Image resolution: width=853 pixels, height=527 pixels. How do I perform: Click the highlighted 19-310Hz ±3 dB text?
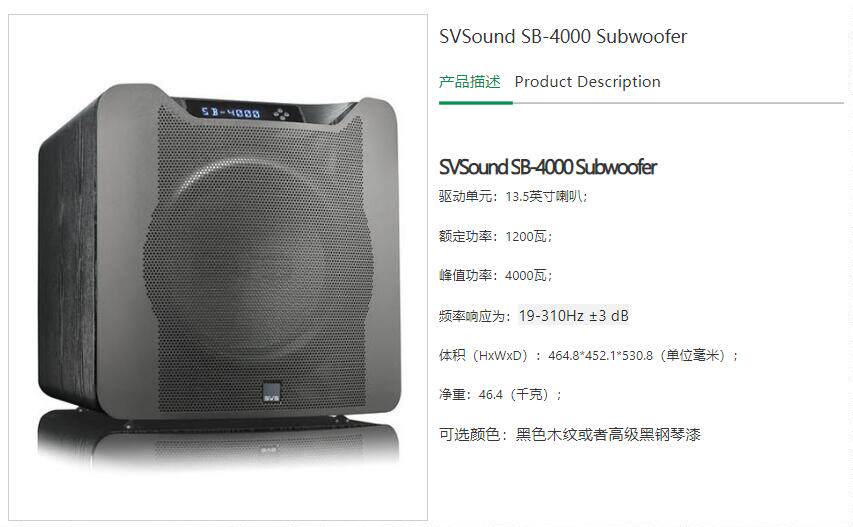tap(574, 315)
